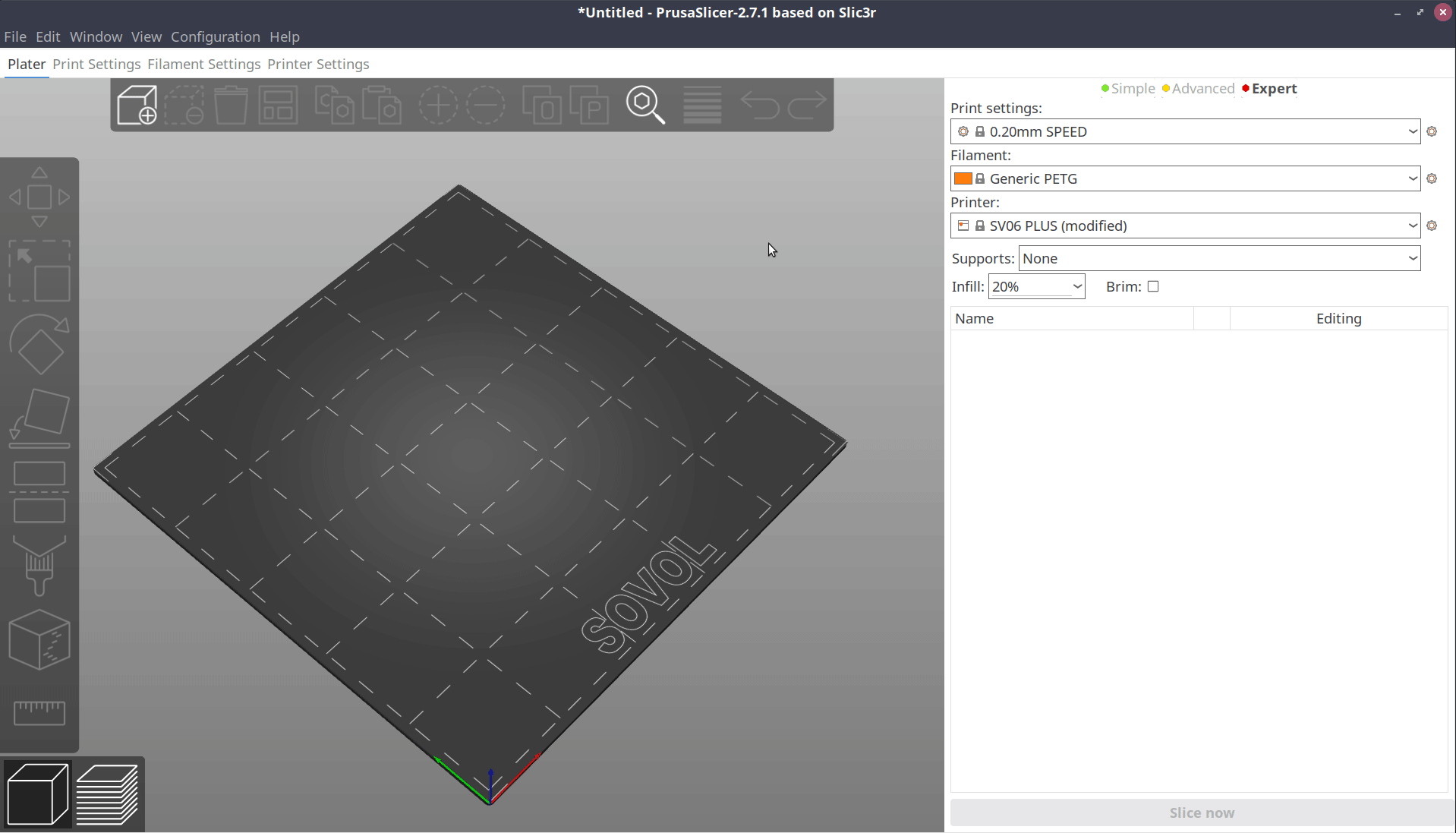Click the orange filament color swatch
The width and height of the screenshot is (1456, 833).
[x=963, y=178]
